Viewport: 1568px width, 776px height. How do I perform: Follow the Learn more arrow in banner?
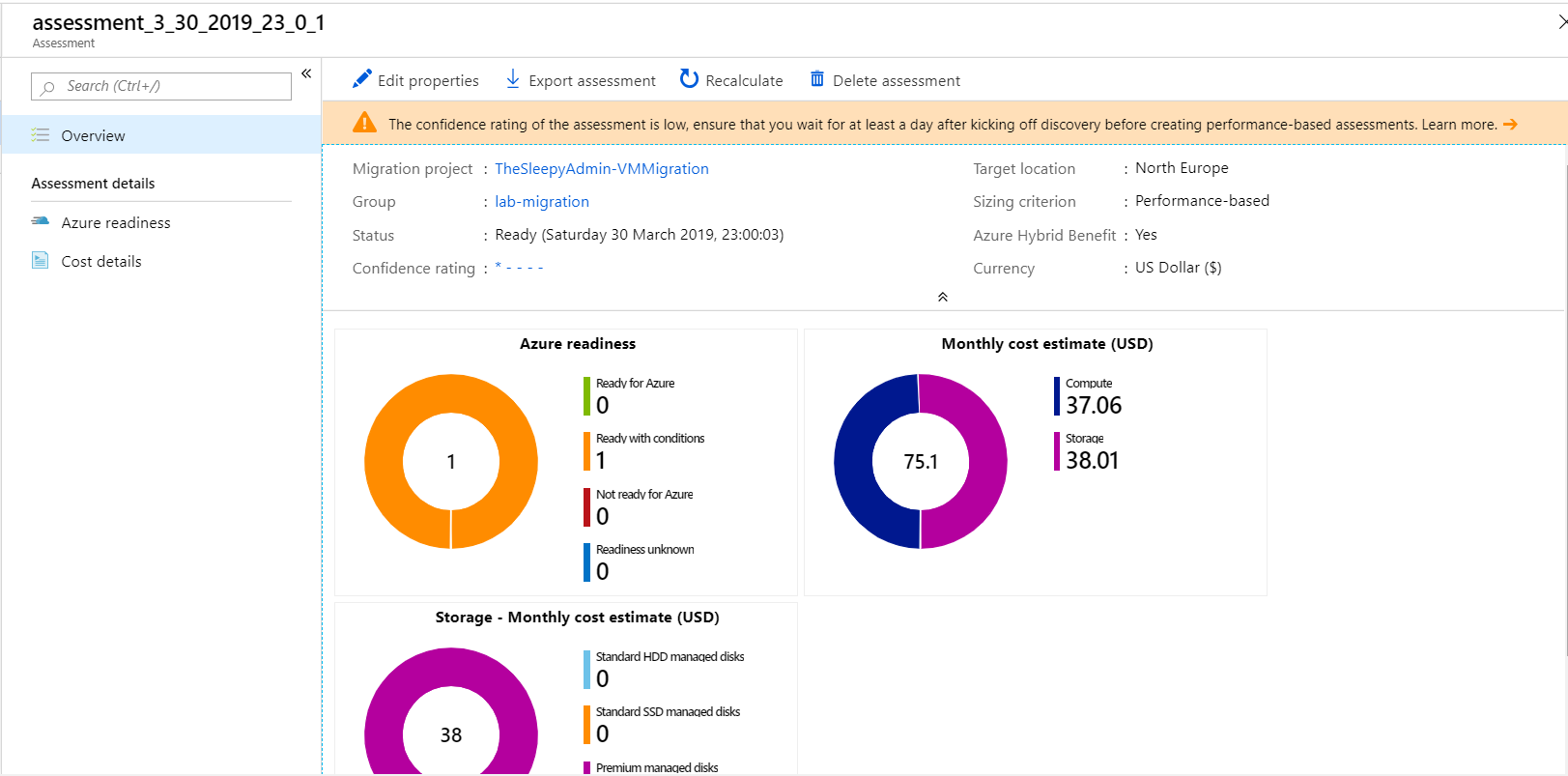1510,125
